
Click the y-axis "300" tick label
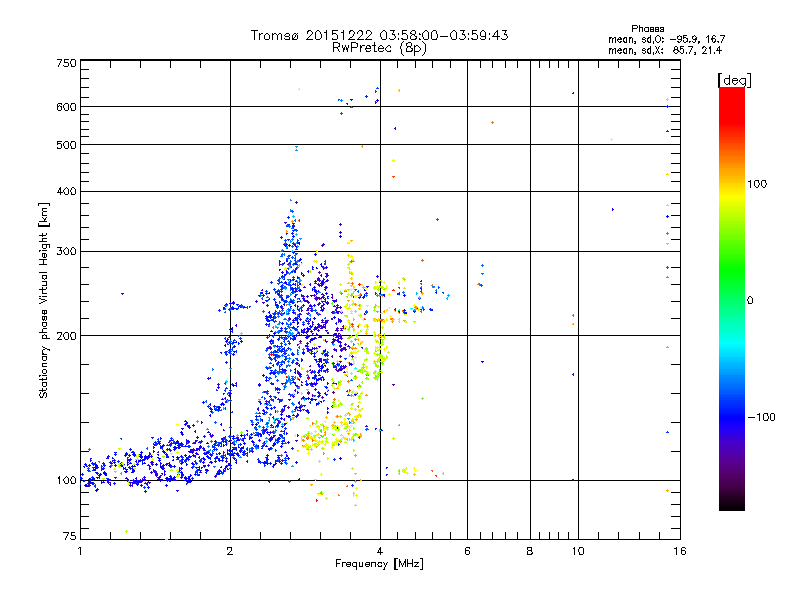coord(67,252)
